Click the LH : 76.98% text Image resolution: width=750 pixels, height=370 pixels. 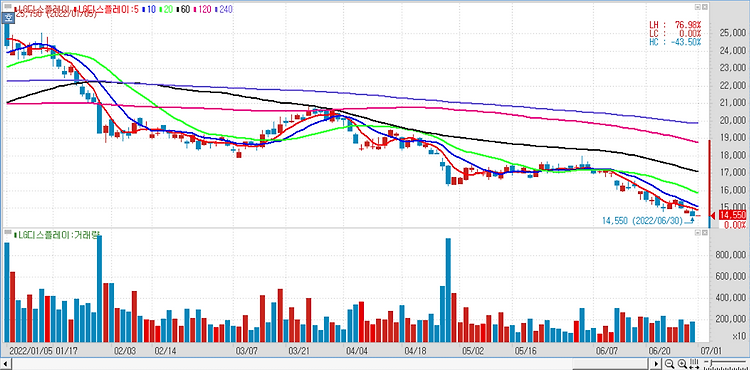pos(675,25)
